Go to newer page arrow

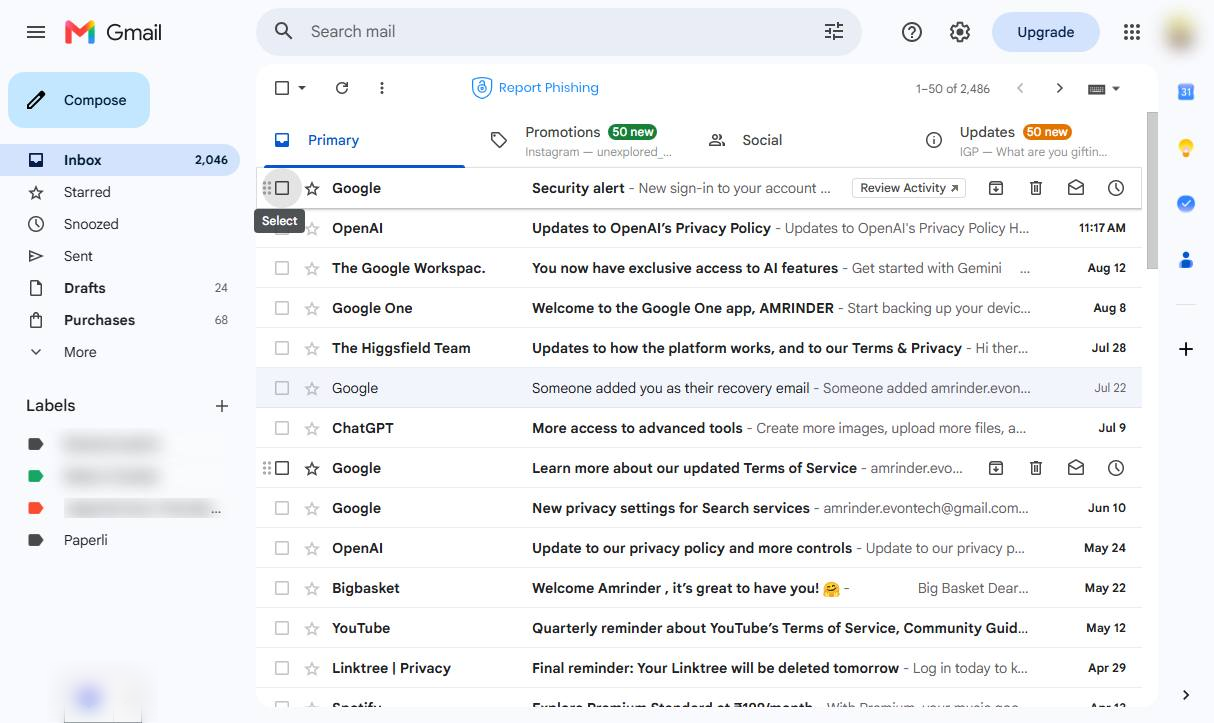[1020, 88]
